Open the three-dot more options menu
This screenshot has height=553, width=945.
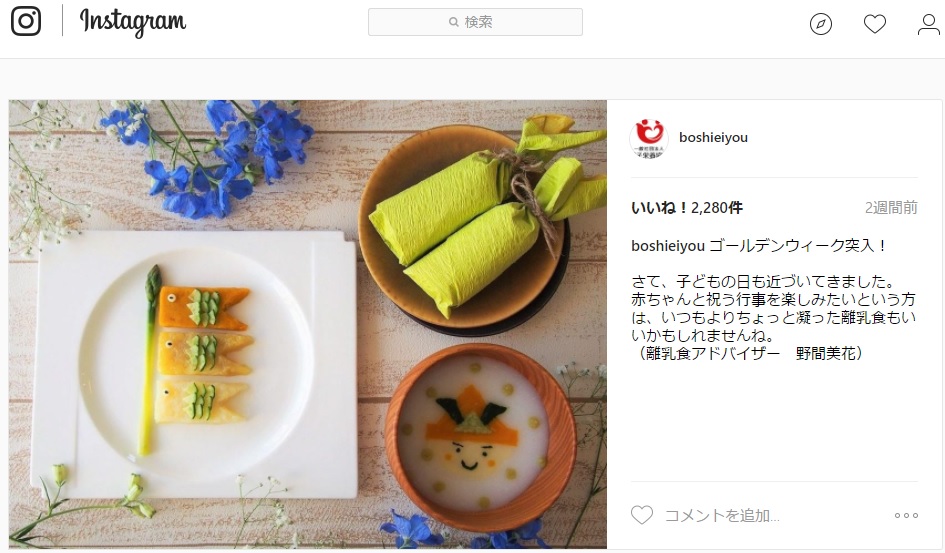click(906, 516)
